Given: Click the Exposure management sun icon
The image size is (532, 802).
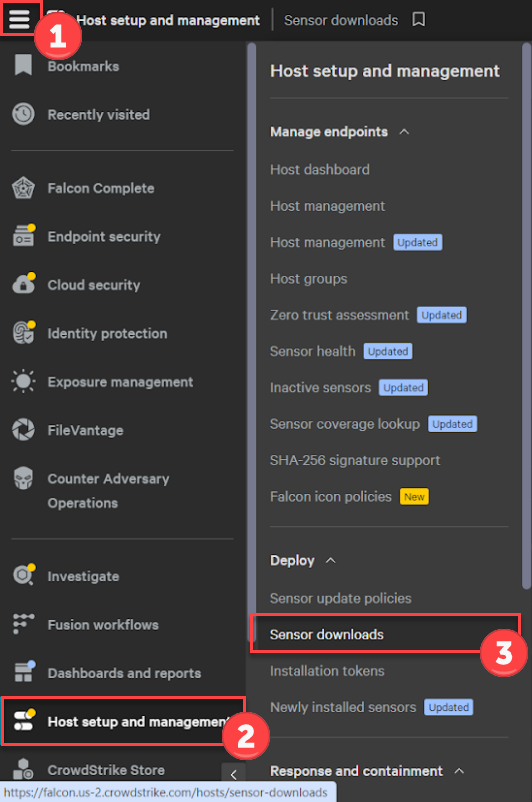Looking at the screenshot, I should (x=23, y=382).
